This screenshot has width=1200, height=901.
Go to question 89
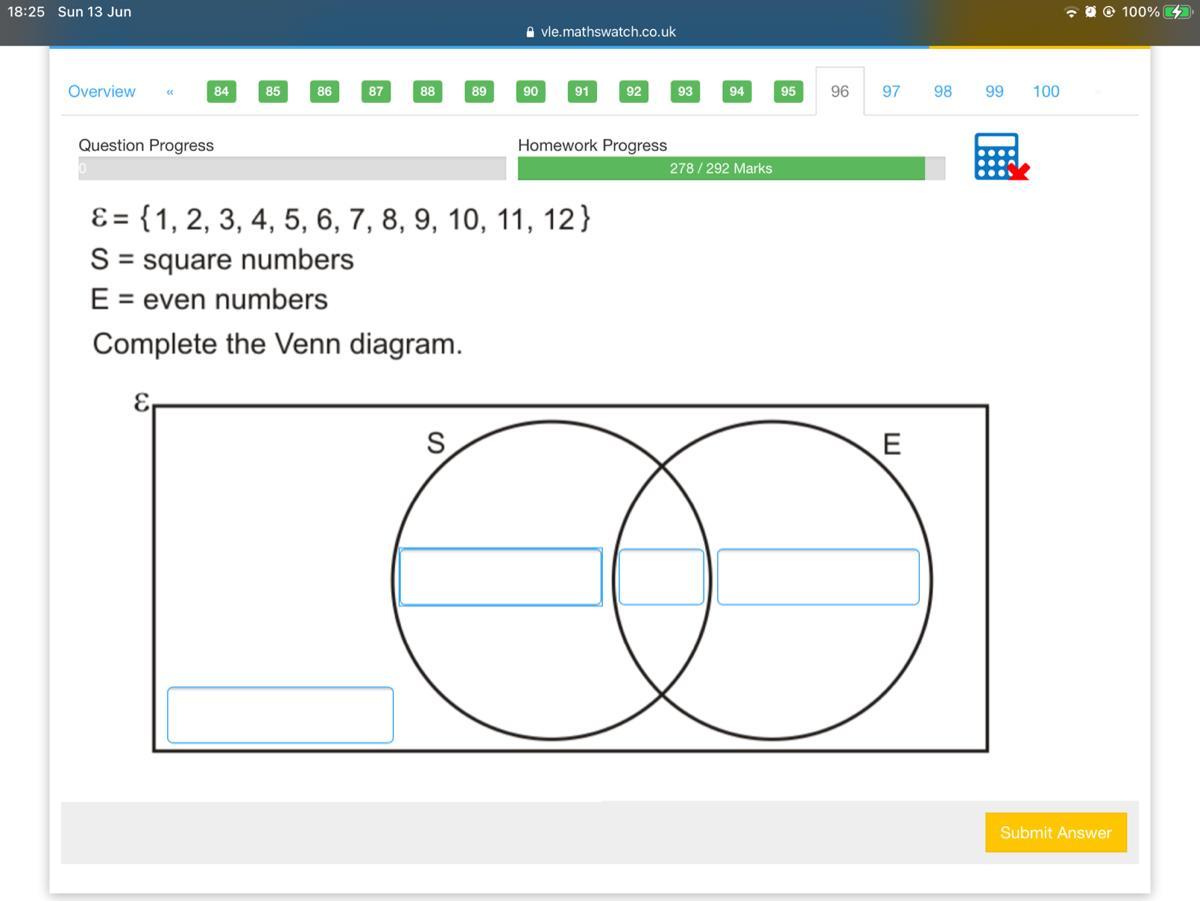tap(479, 91)
